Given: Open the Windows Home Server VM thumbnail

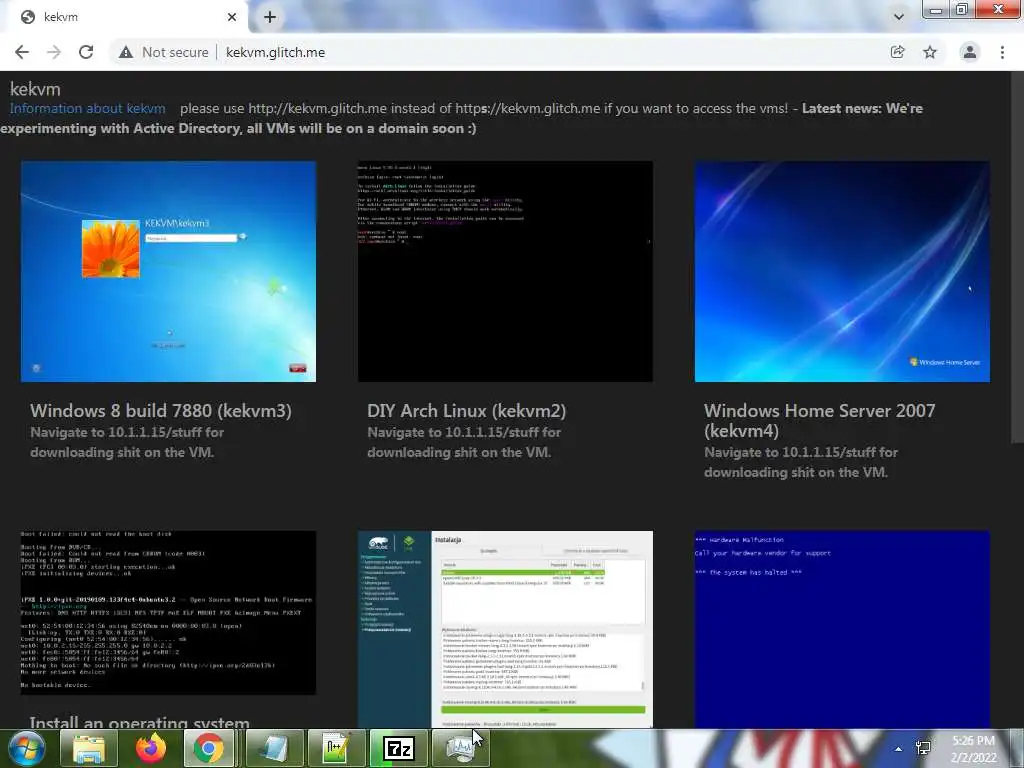Looking at the screenshot, I should coord(842,272).
